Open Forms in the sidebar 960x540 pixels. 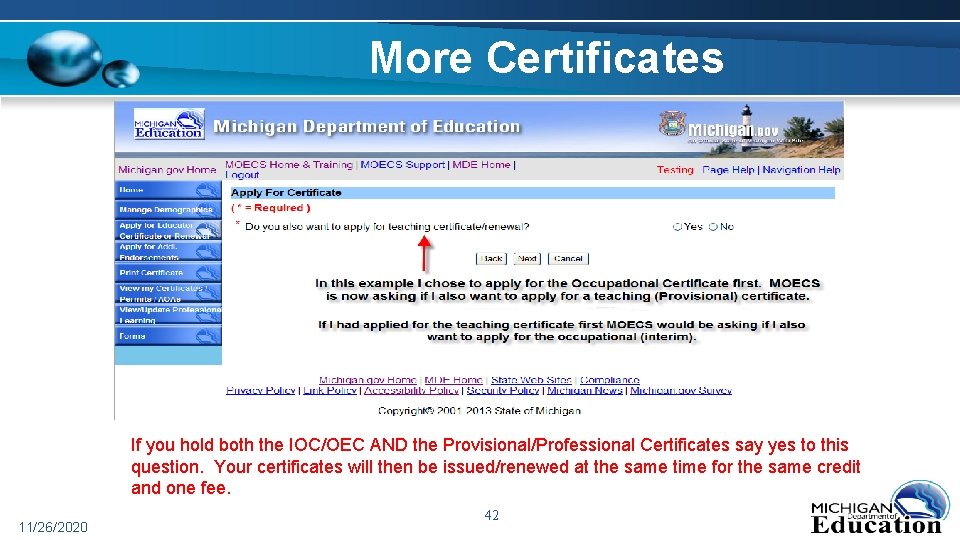pyautogui.click(x=168, y=336)
